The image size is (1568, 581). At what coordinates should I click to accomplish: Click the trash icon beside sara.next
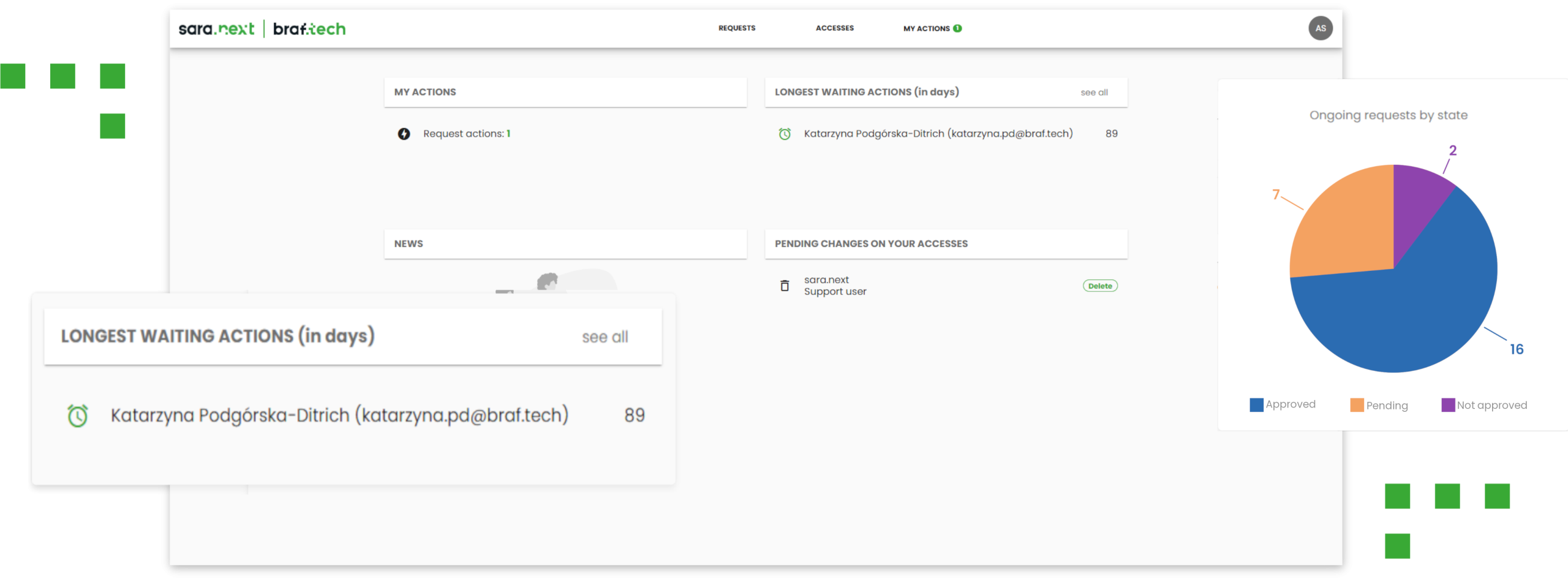click(x=785, y=286)
